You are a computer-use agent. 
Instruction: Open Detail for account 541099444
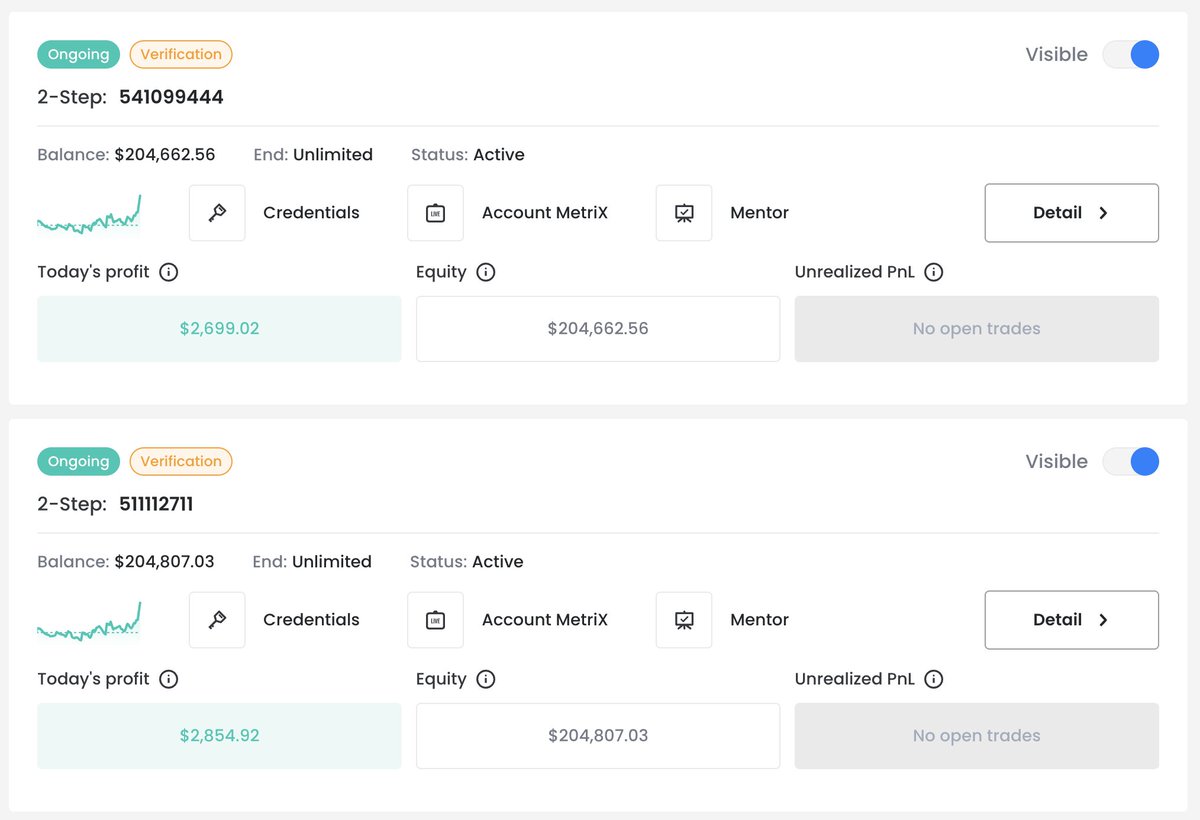coord(1072,213)
